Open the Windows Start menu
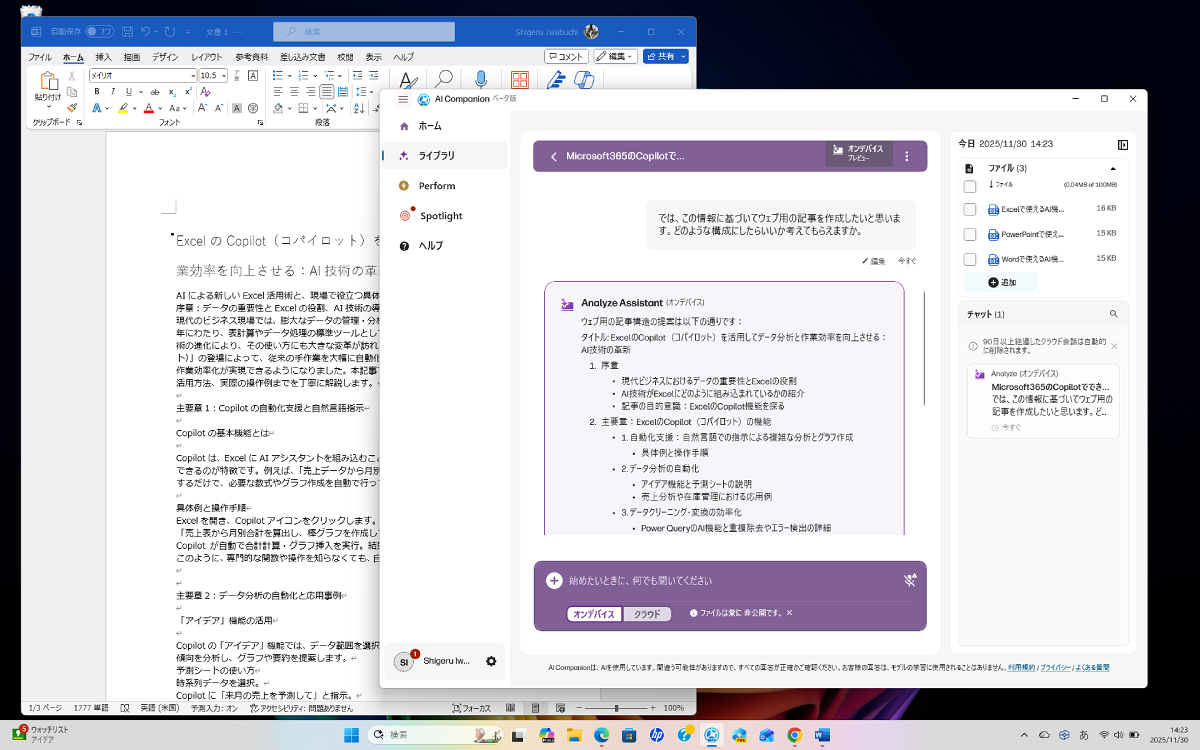The height and width of the screenshot is (750, 1200). point(352,735)
